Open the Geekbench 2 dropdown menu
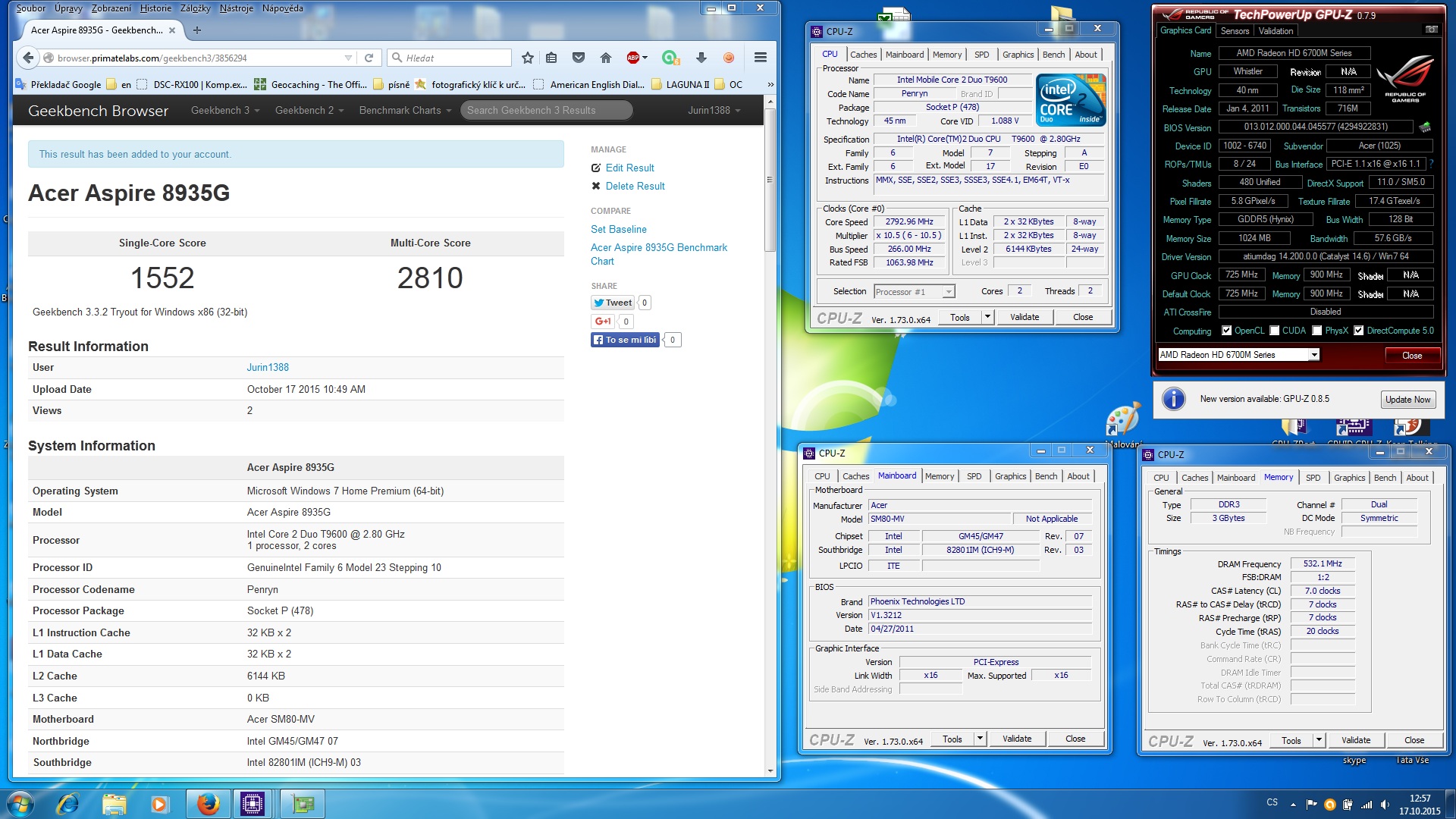The width and height of the screenshot is (1456, 819). [309, 111]
